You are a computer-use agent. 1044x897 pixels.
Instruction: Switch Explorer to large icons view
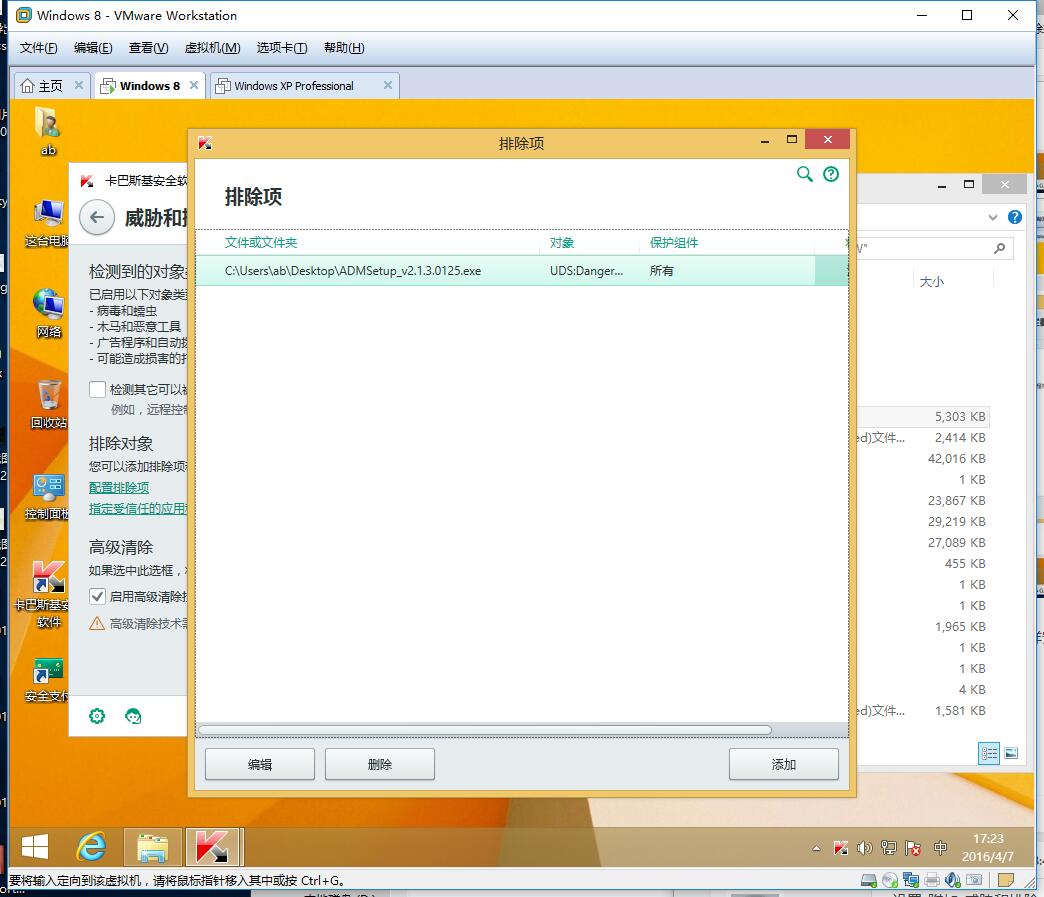click(x=1011, y=753)
